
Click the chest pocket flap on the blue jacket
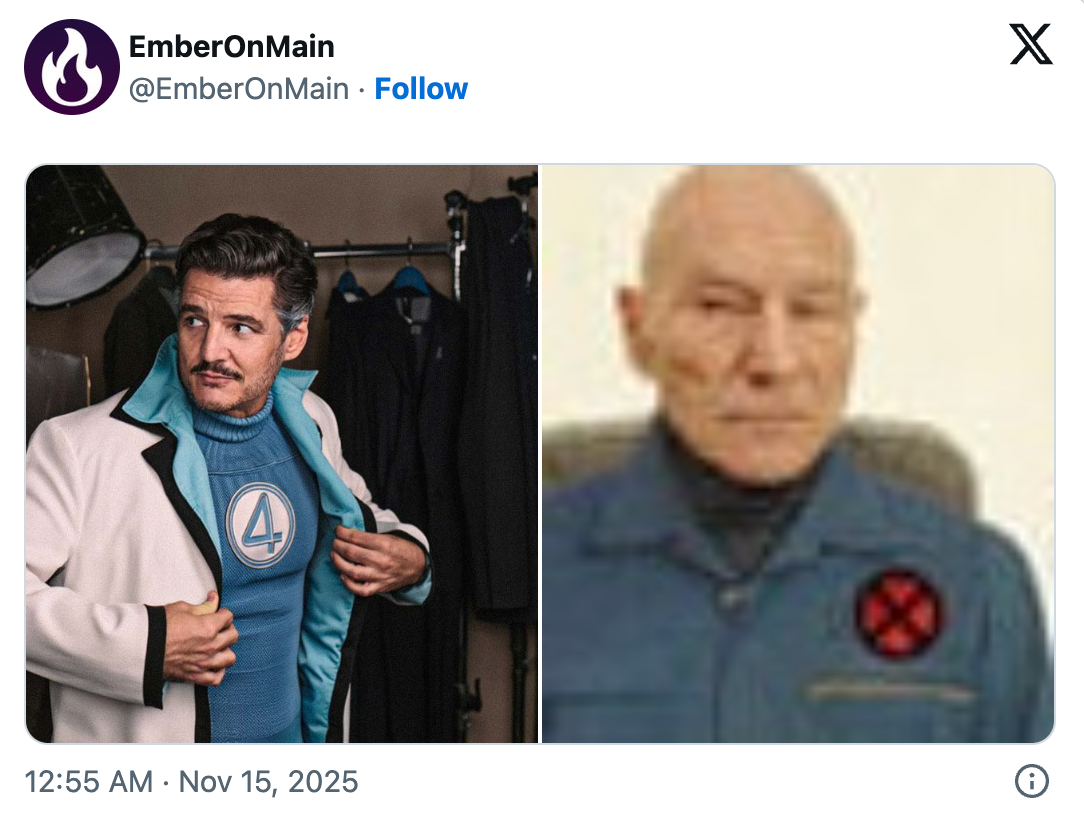890,691
